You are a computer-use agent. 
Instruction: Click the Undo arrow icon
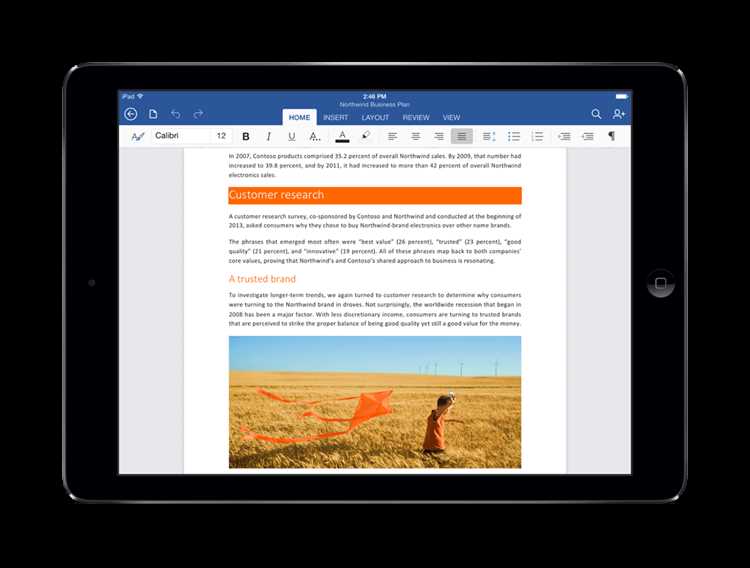coord(176,114)
